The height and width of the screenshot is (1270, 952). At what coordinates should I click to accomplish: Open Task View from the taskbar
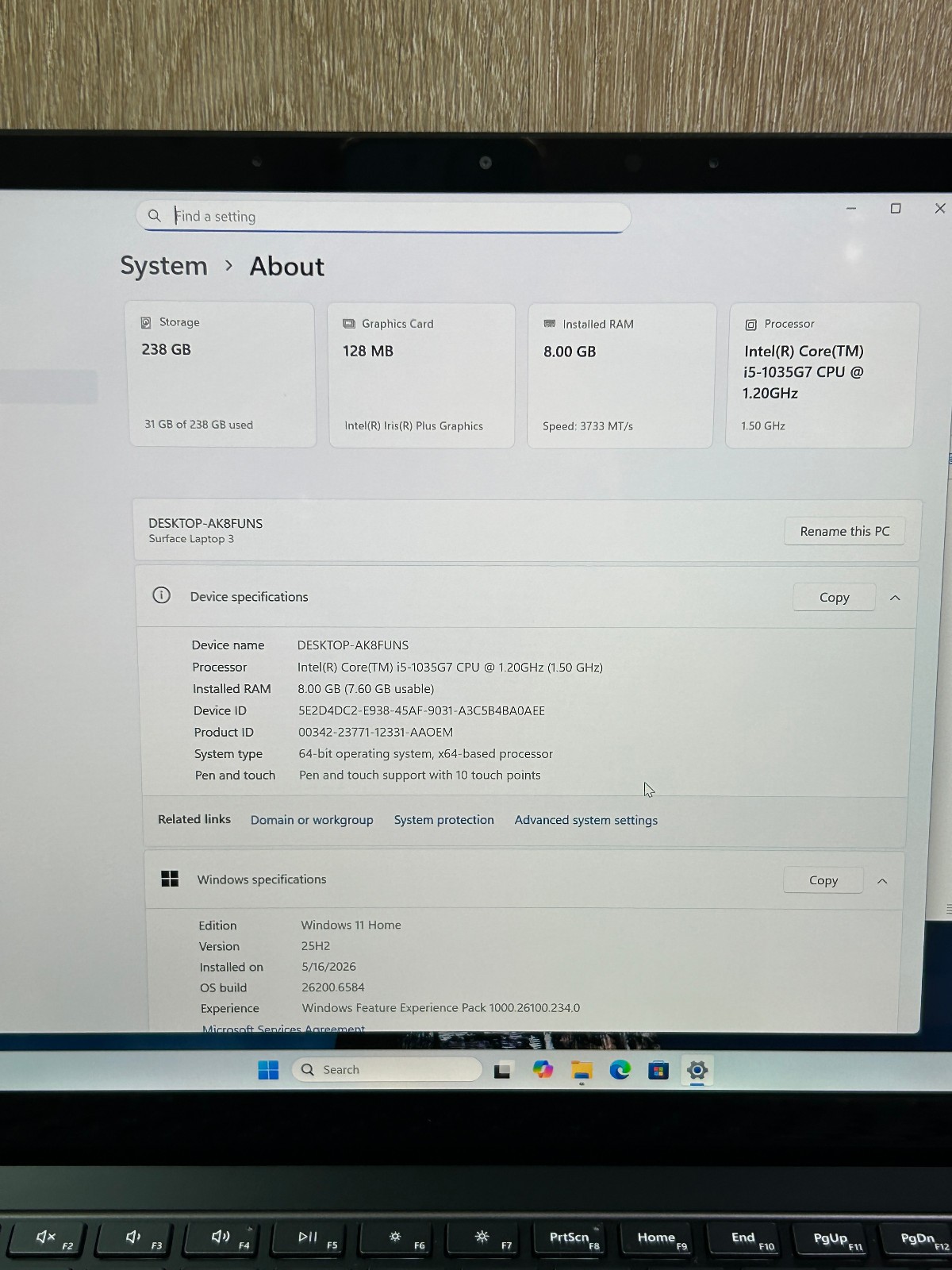(x=502, y=1071)
